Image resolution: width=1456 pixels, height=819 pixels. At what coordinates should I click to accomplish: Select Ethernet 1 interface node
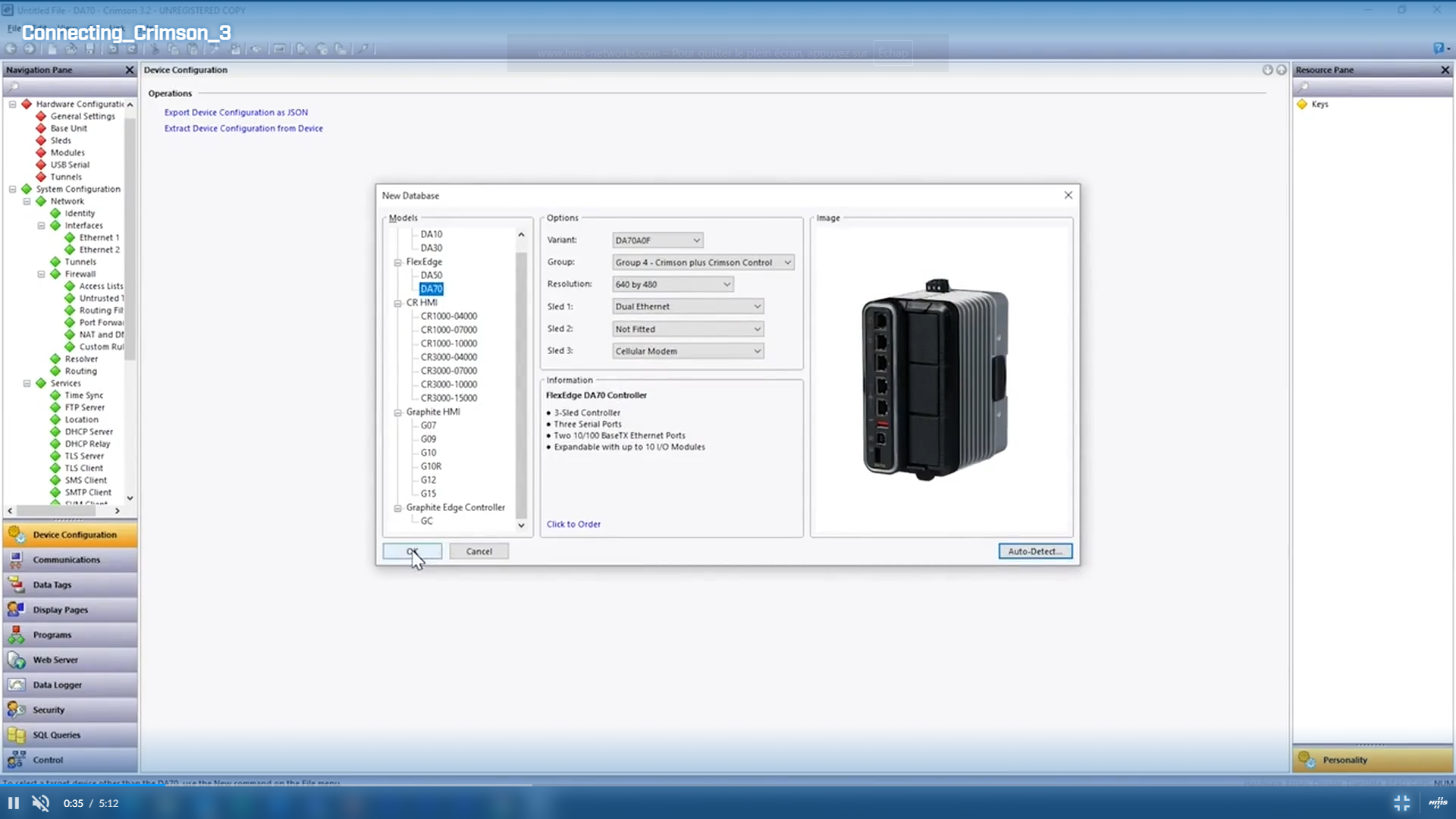point(99,238)
